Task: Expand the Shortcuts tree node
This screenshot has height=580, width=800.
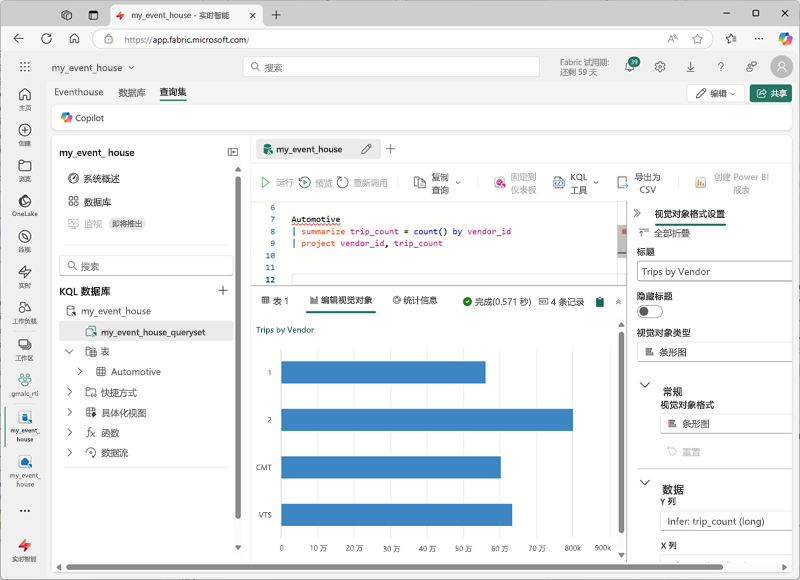Action: [70, 392]
